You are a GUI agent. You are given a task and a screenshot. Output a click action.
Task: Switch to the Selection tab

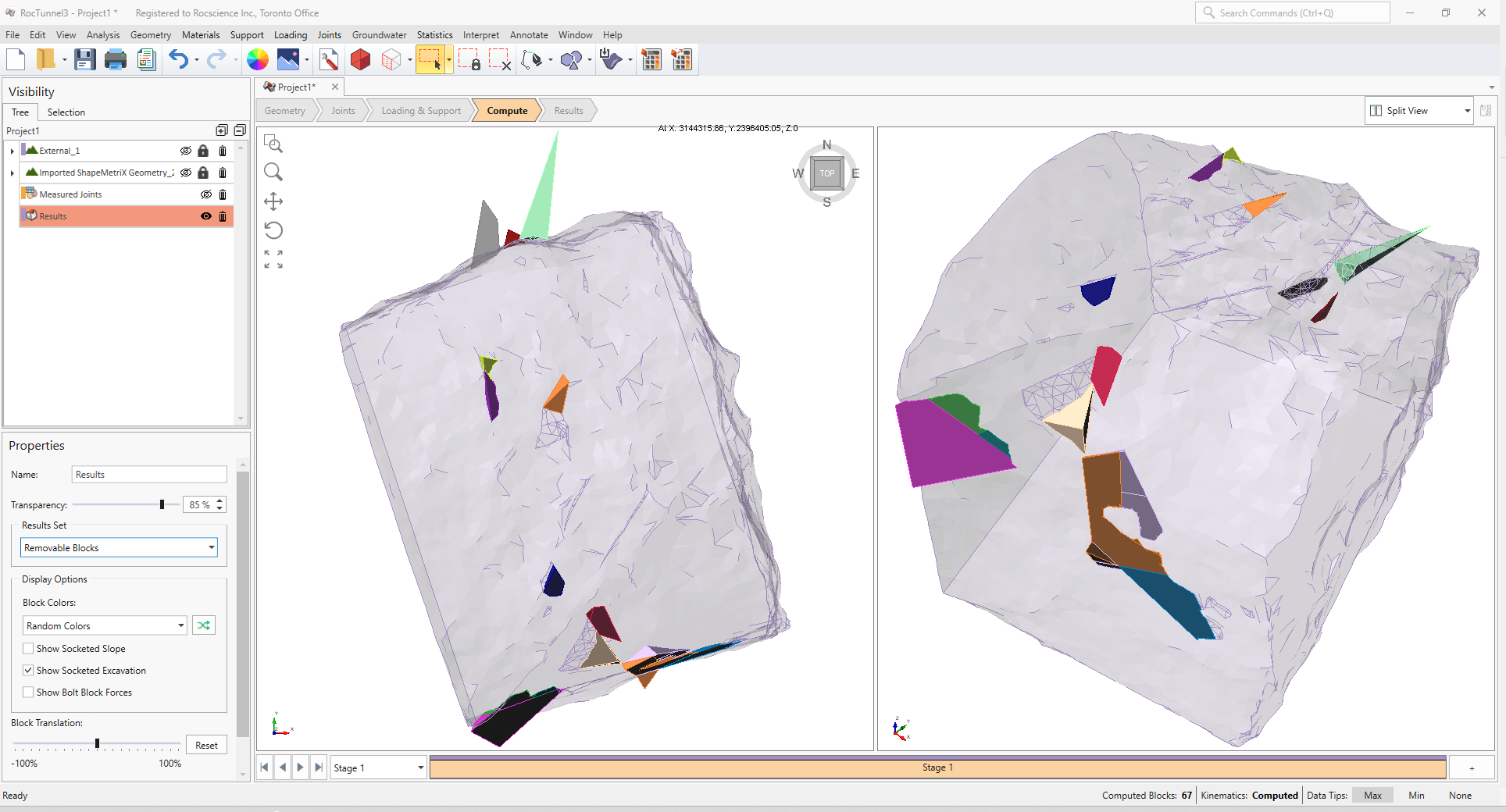(x=66, y=112)
